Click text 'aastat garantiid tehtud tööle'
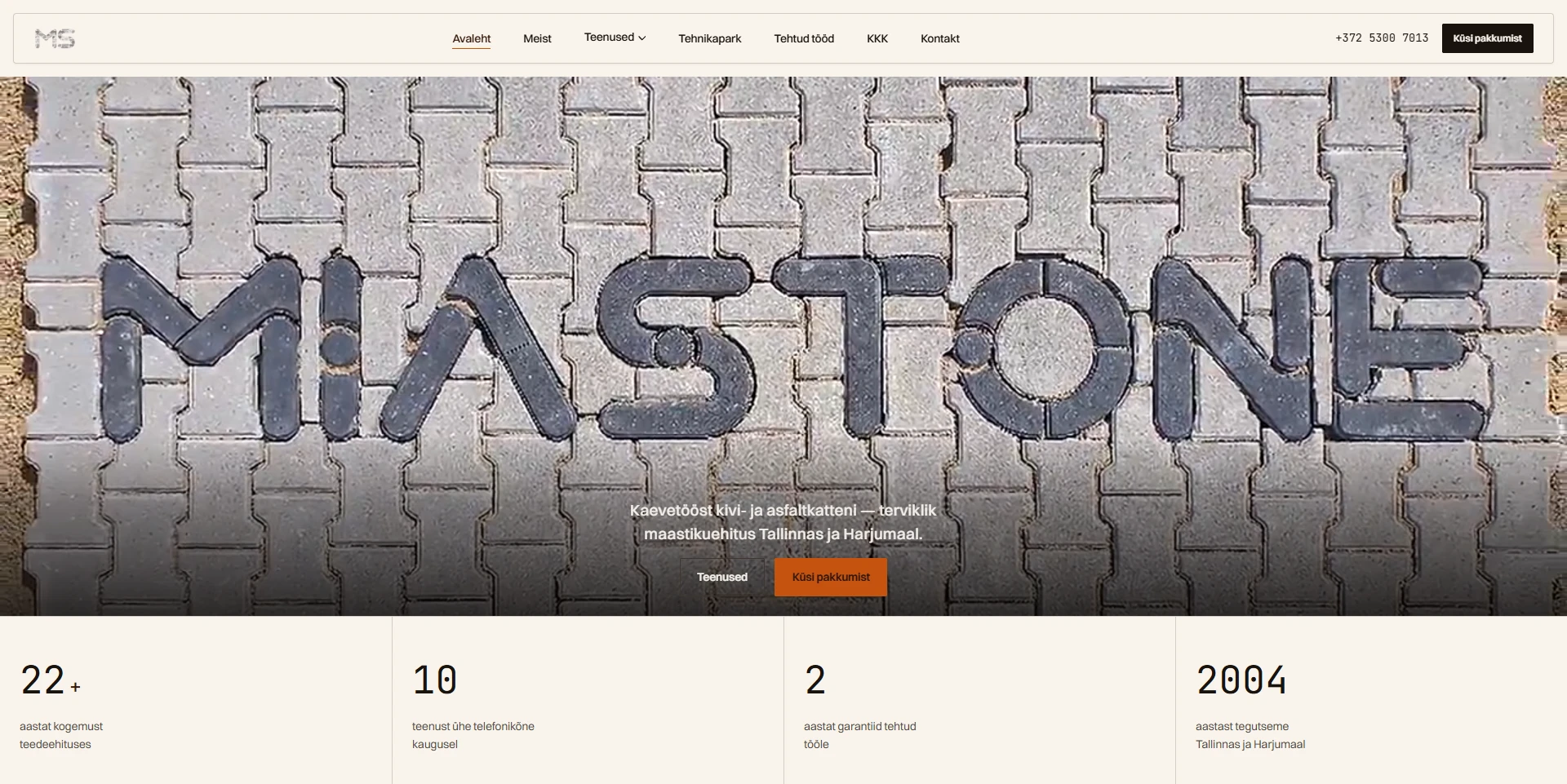 click(860, 735)
